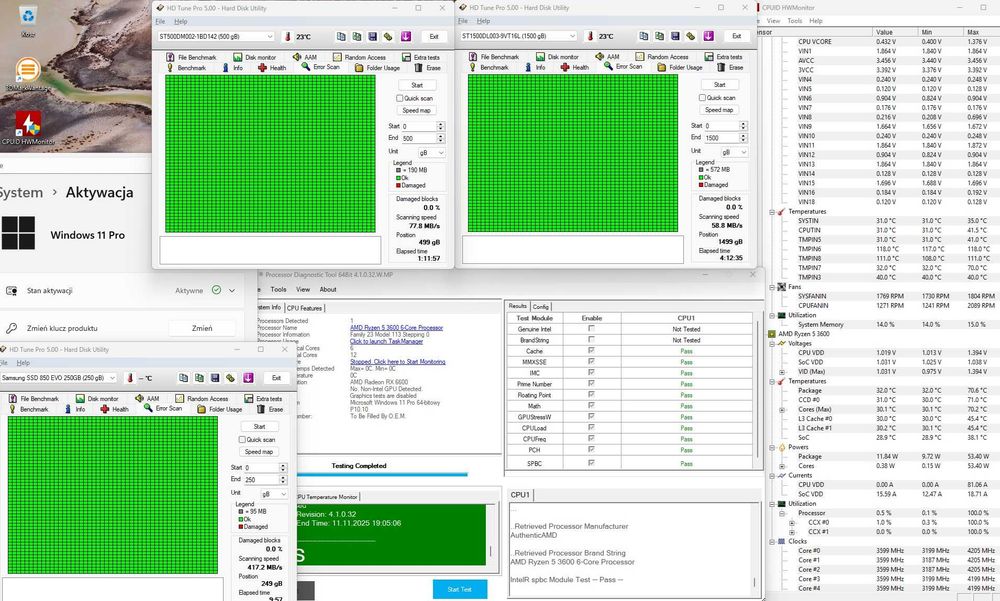Viewport: 1000px width, 601px height.
Task: Select AAM tab in ST1500DL003 HD Tune window
Action: (x=607, y=57)
